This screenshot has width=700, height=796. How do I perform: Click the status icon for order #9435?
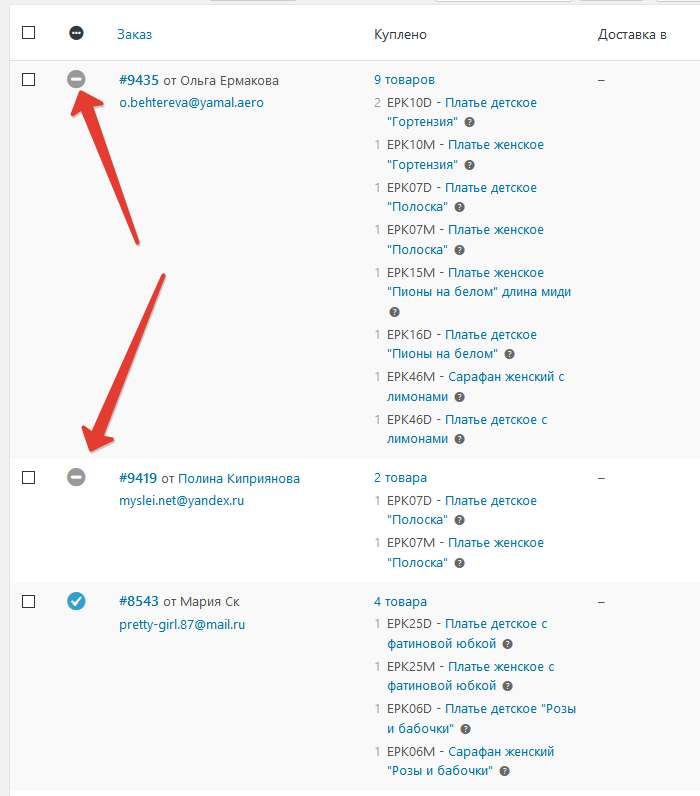[x=76, y=79]
